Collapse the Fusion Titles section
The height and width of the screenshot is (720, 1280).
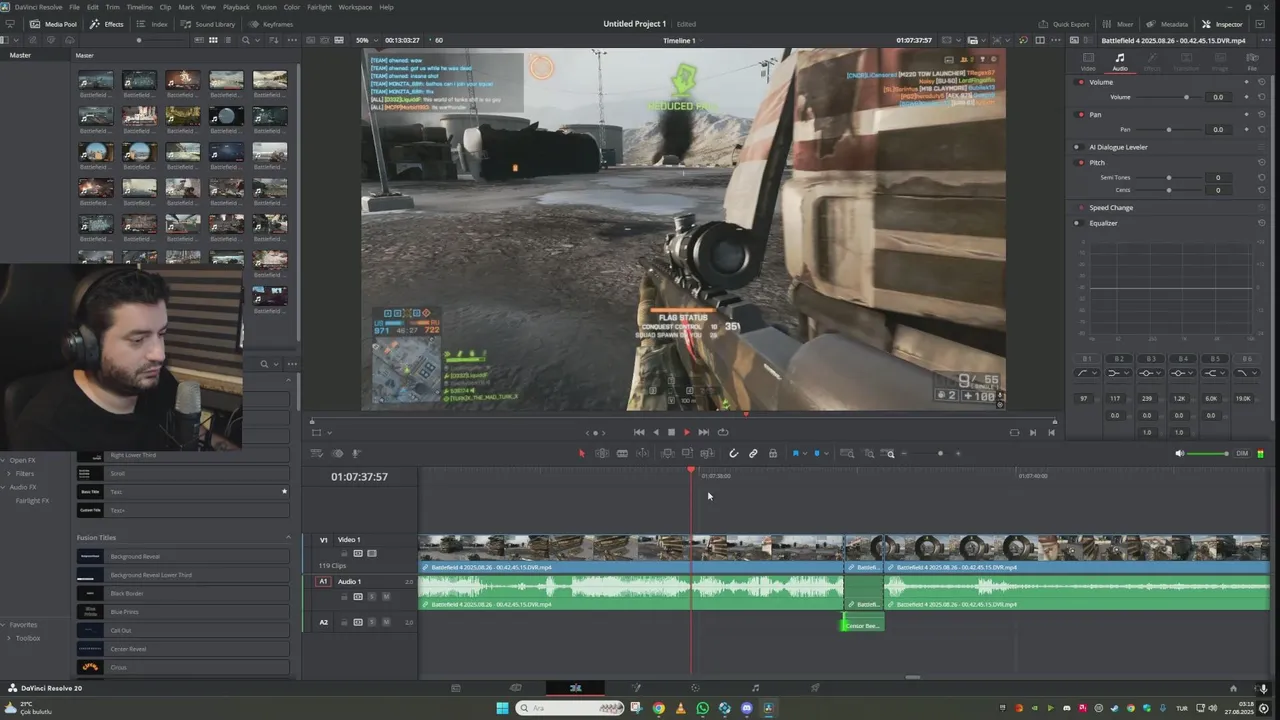(289, 537)
